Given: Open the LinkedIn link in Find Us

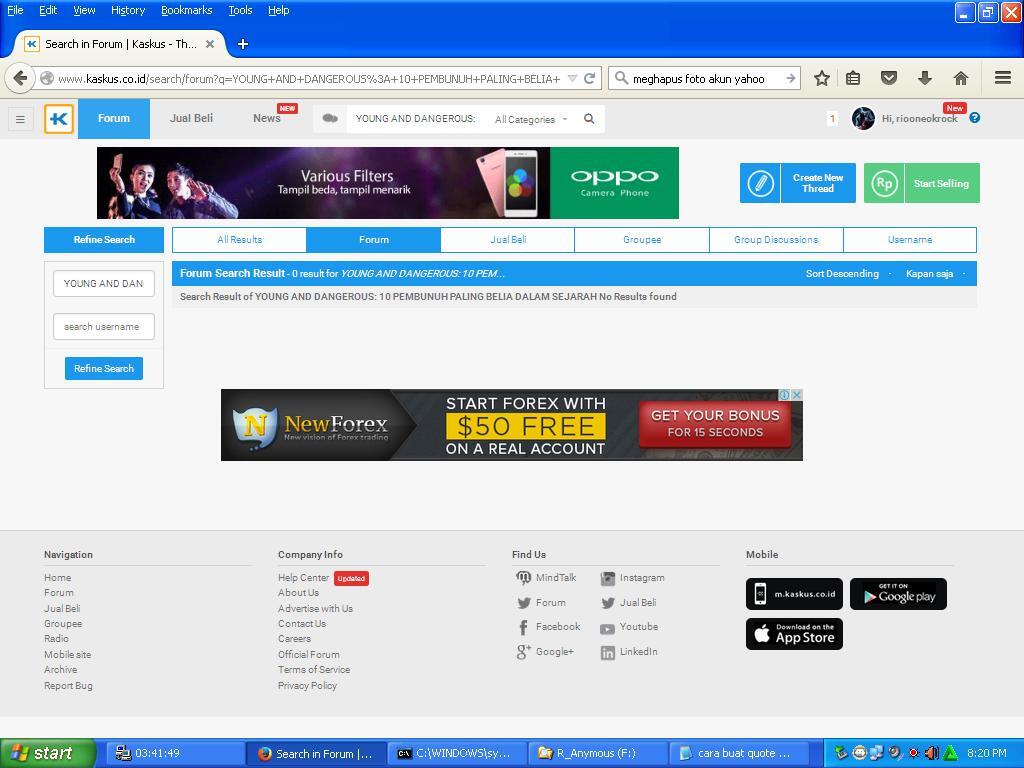Looking at the screenshot, I should click(630, 652).
